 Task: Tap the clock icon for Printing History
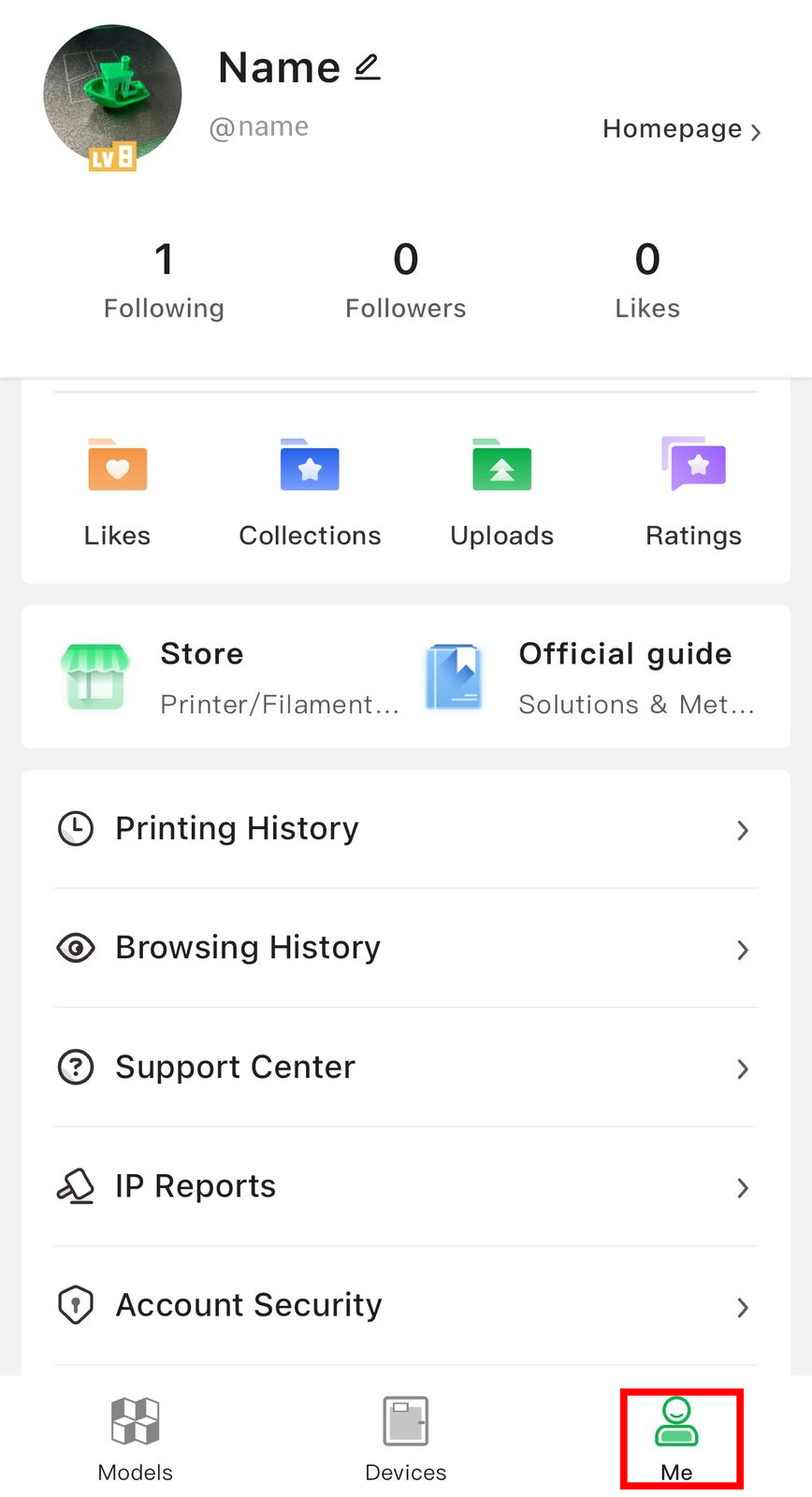(76, 829)
